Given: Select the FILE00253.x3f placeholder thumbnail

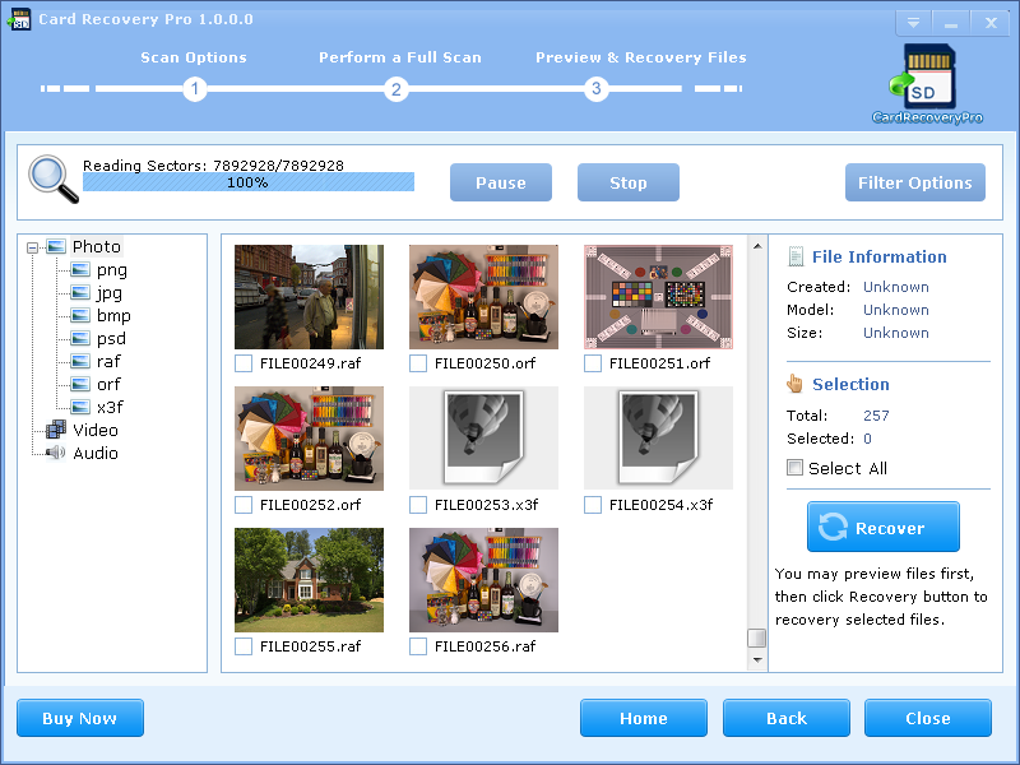Looking at the screenshot, I should tap(483, 438).
